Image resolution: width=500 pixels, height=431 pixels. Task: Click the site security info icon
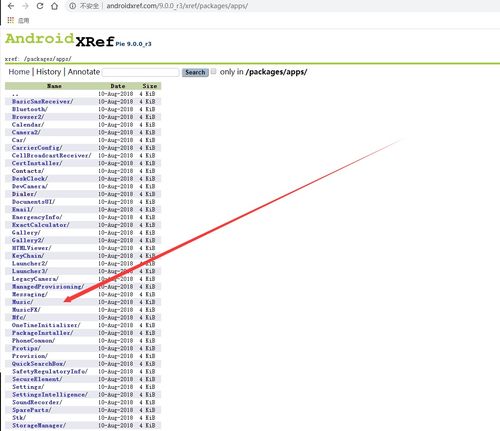[x=72, y=6]
